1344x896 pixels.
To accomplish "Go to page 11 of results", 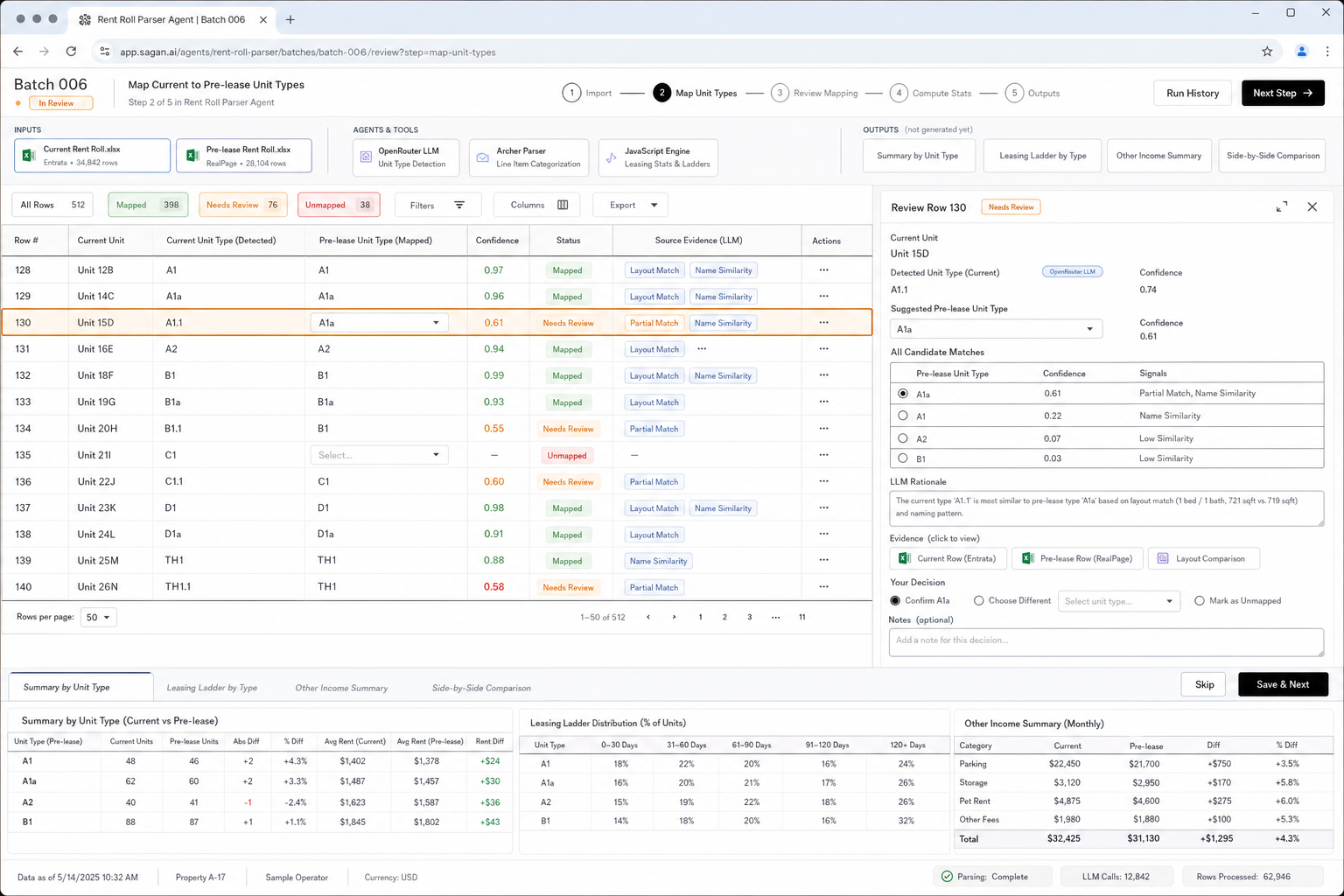I will click(801, 617).
